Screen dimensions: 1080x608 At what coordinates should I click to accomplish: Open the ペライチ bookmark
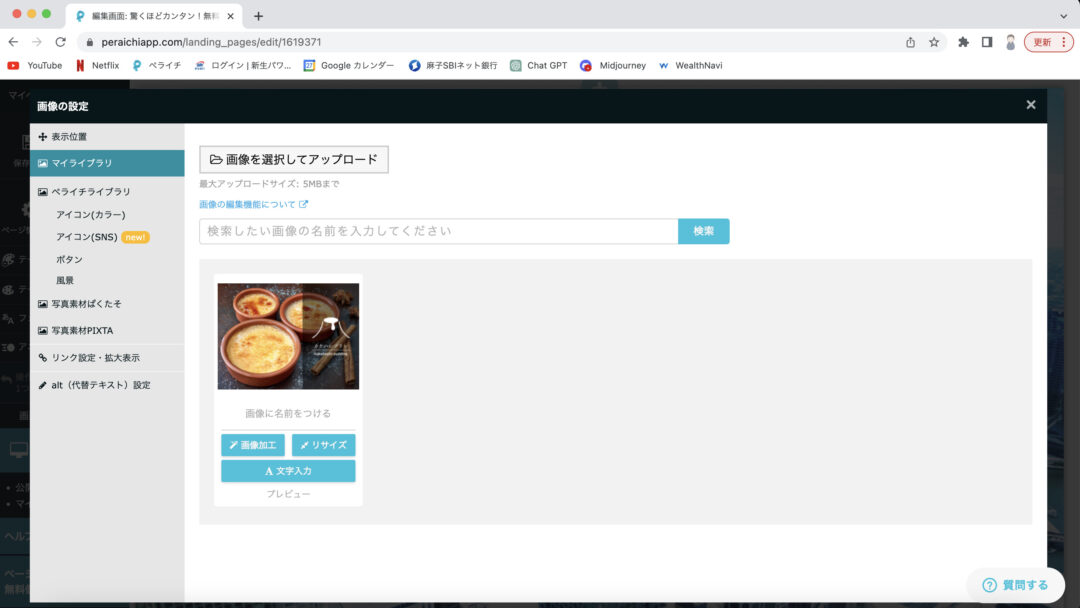coord(156,65)
